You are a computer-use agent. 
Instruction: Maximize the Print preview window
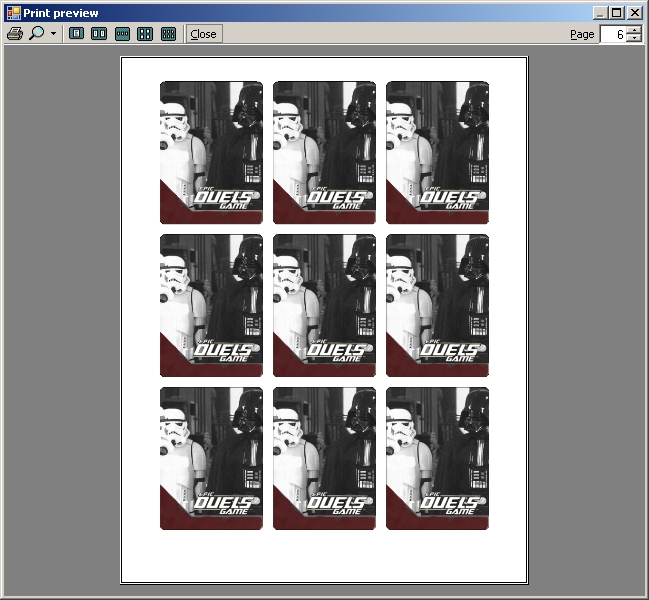tap(616, 13)
